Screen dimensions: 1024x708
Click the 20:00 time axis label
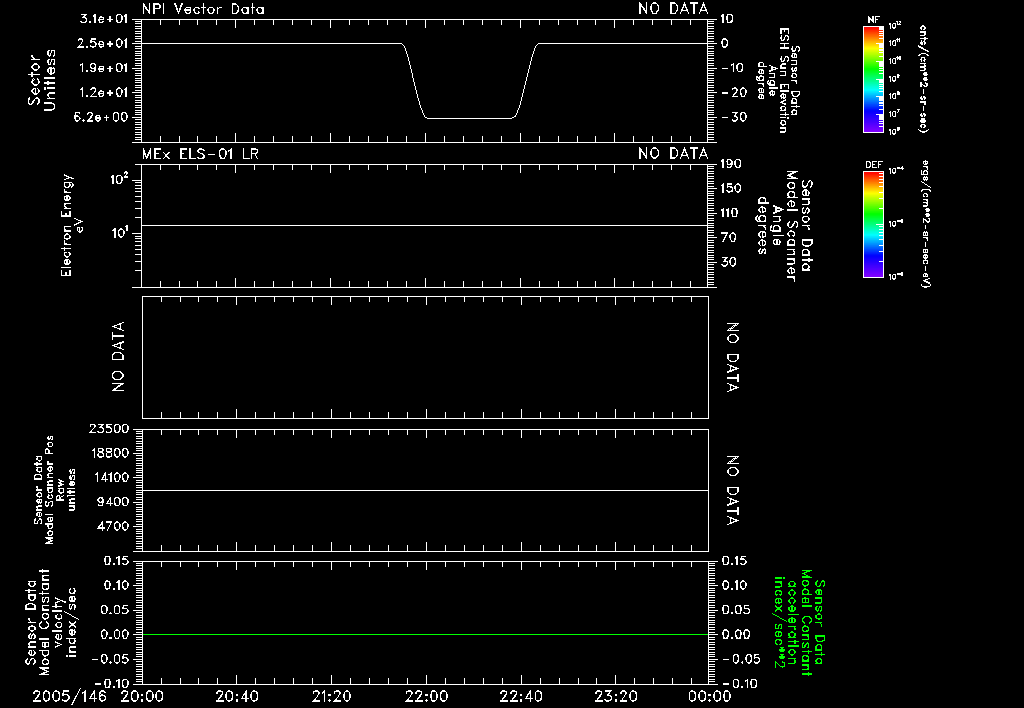pos(142,696)
